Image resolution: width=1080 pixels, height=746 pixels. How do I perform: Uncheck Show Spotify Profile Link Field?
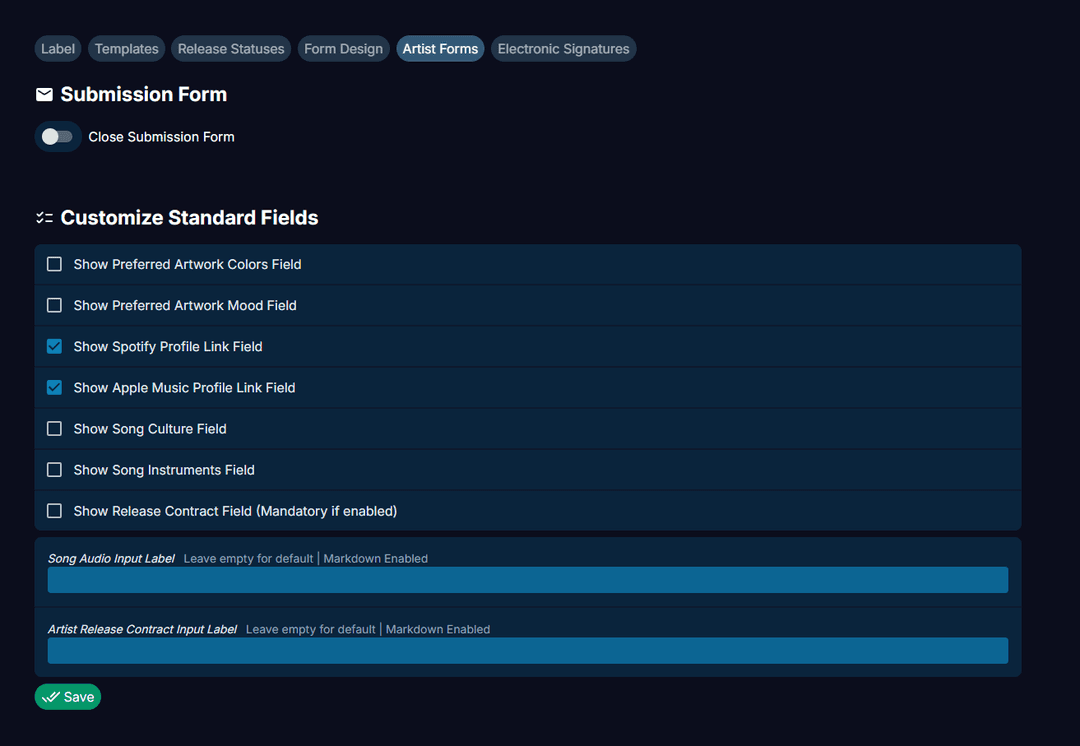pos(54,346)
